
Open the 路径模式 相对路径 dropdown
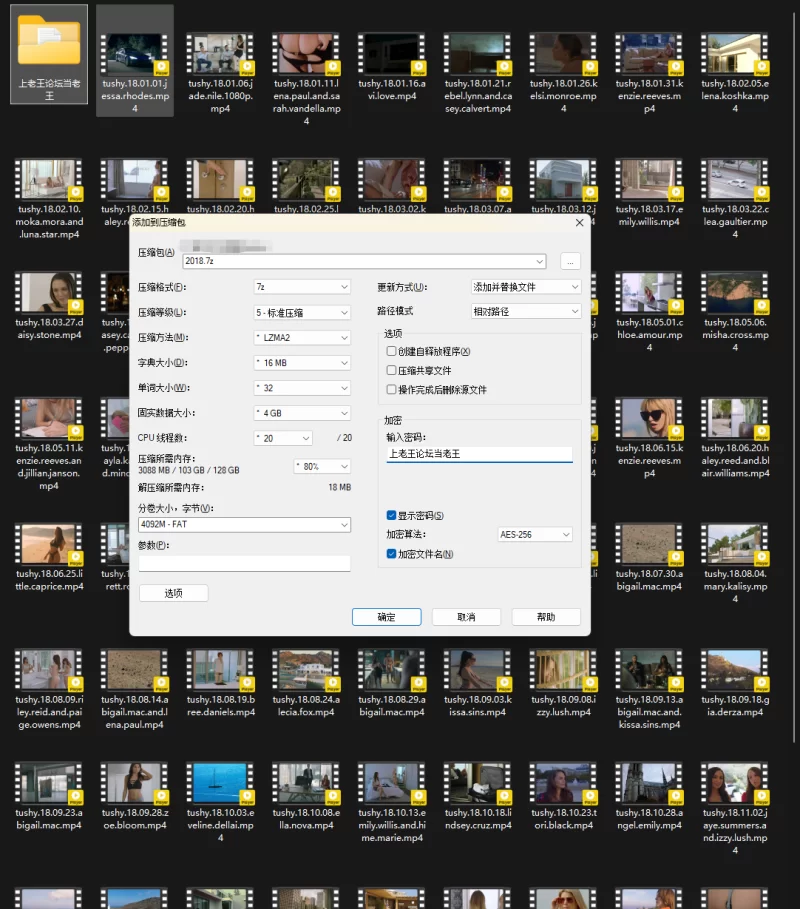pos(526,311)
